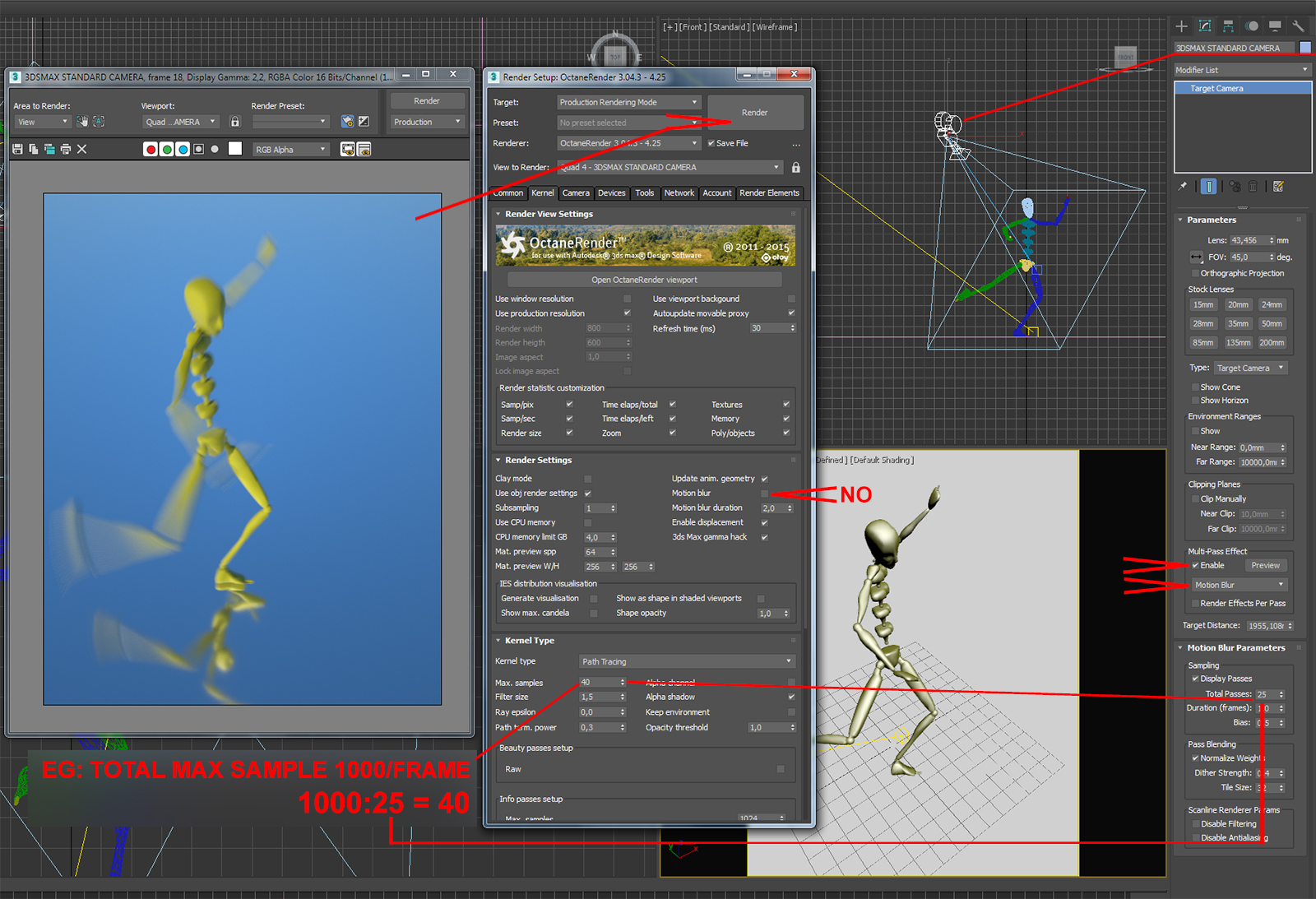Toggle Enable displacement checkbox
The image size is (1316, 899).
(765, 522)
